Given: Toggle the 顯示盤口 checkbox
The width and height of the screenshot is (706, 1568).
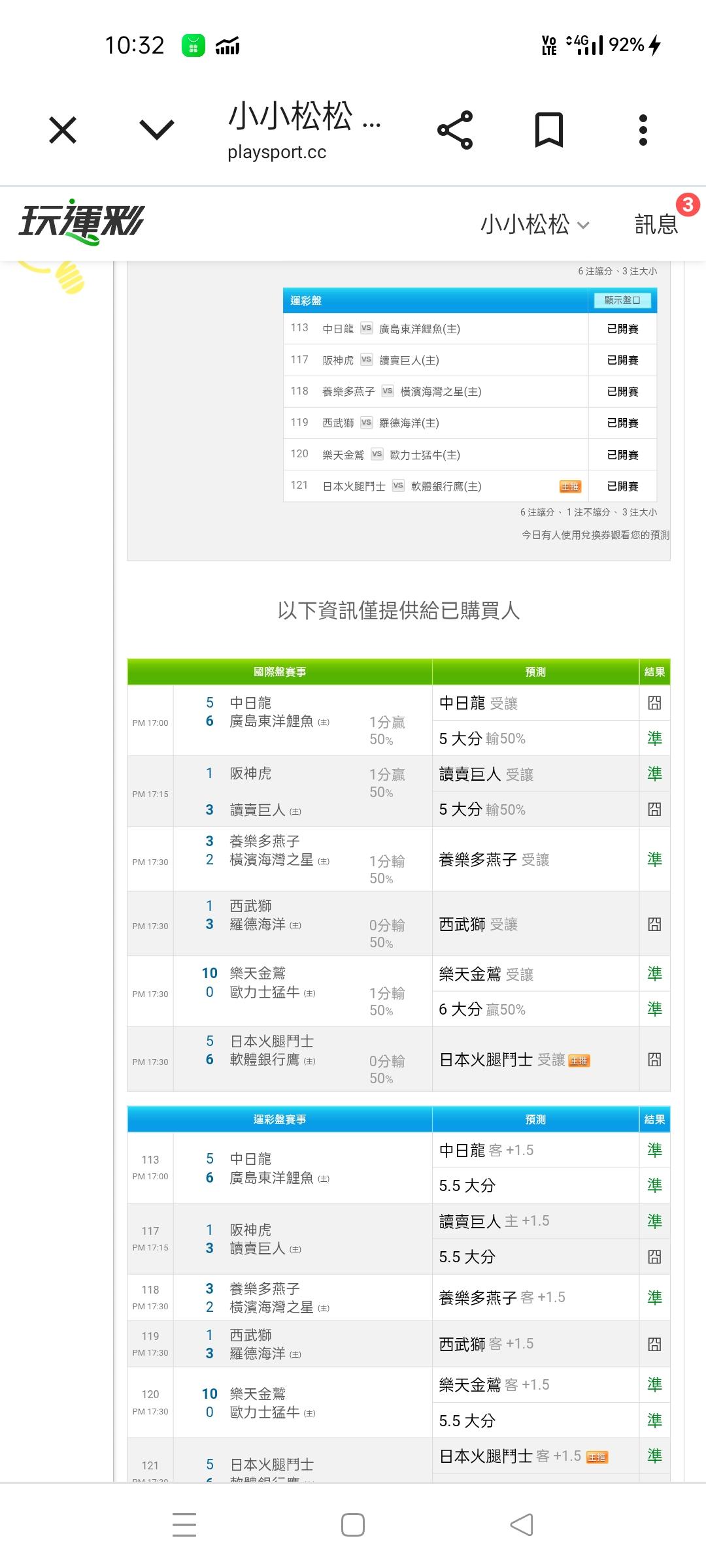Looking at the screenshot, I should (622, 300).
